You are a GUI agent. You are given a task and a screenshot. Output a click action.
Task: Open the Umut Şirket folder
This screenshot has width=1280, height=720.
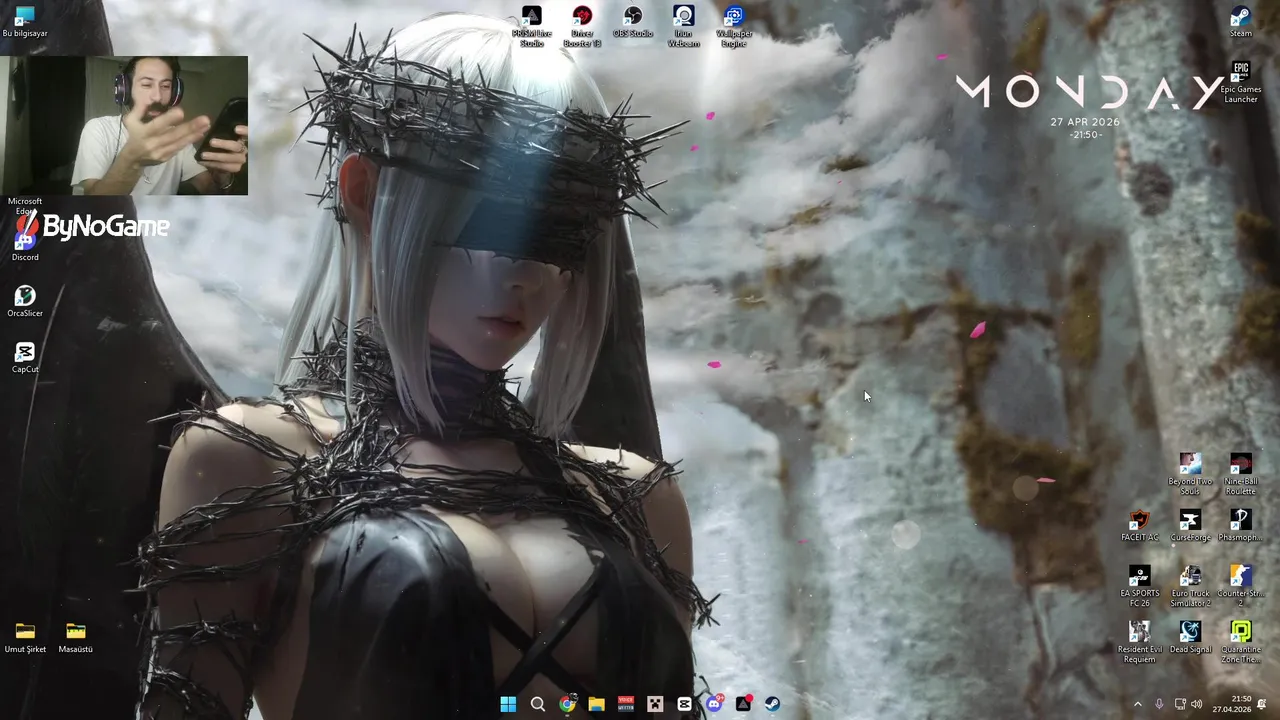25,637
